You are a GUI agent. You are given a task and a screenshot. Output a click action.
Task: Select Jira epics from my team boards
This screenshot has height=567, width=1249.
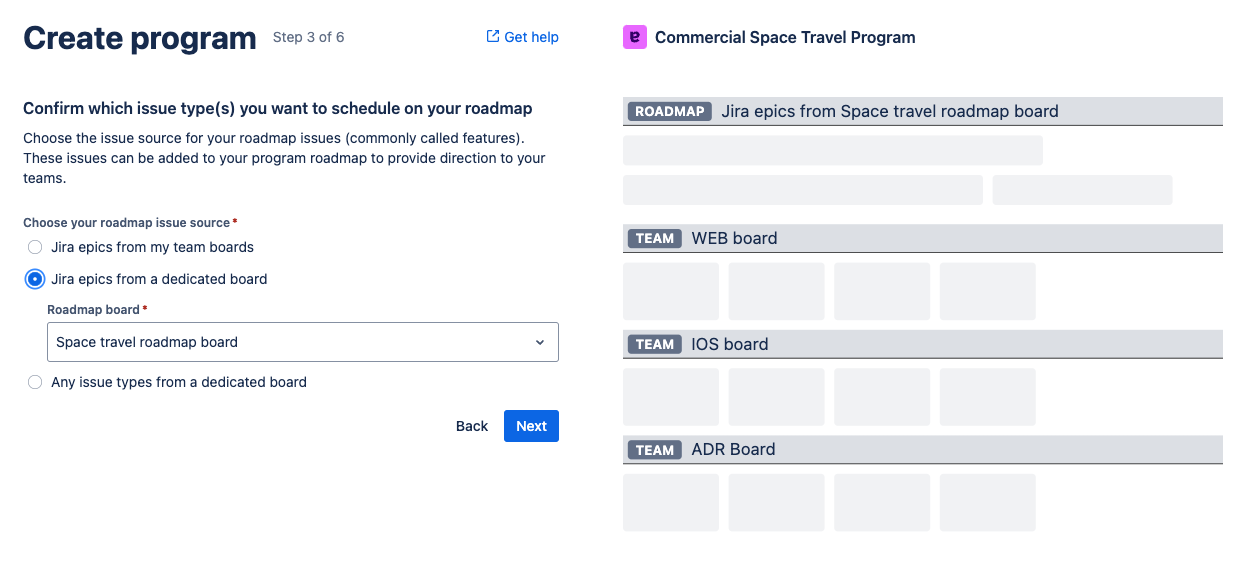tap(35, 247)
